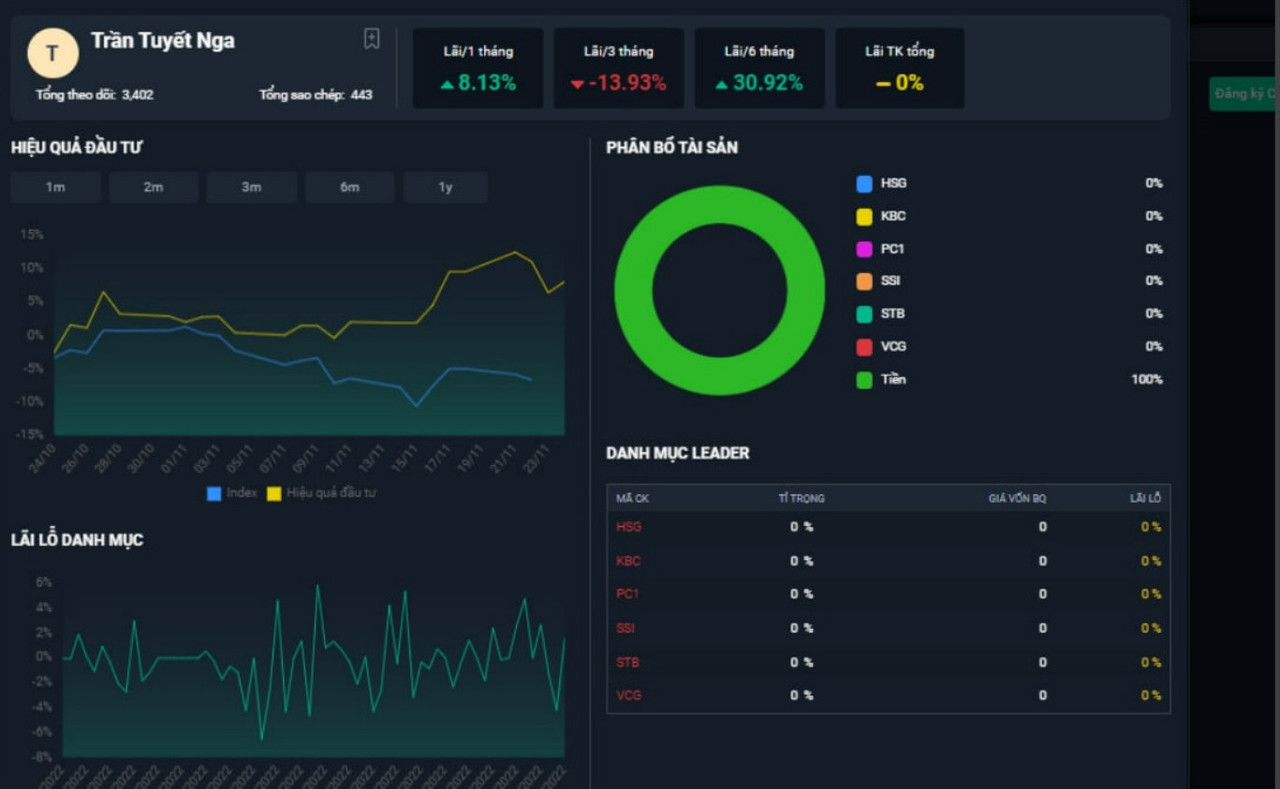Click the SSI orange legend square
Screen dimensions: 1280x789
coord(864,281)
